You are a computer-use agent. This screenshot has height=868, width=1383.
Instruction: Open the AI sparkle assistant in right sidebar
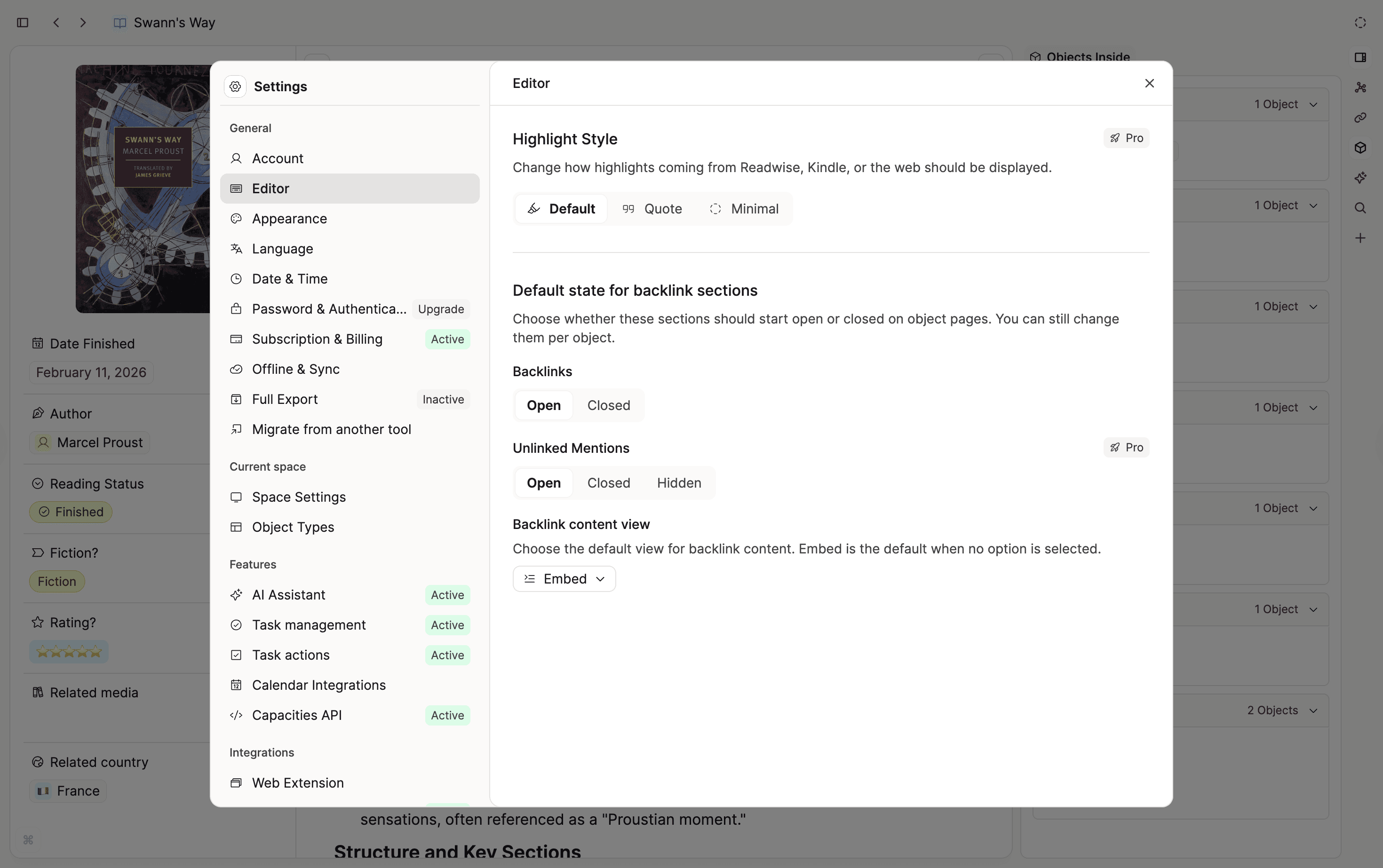pyautogui.click(x=1360, y=177)
